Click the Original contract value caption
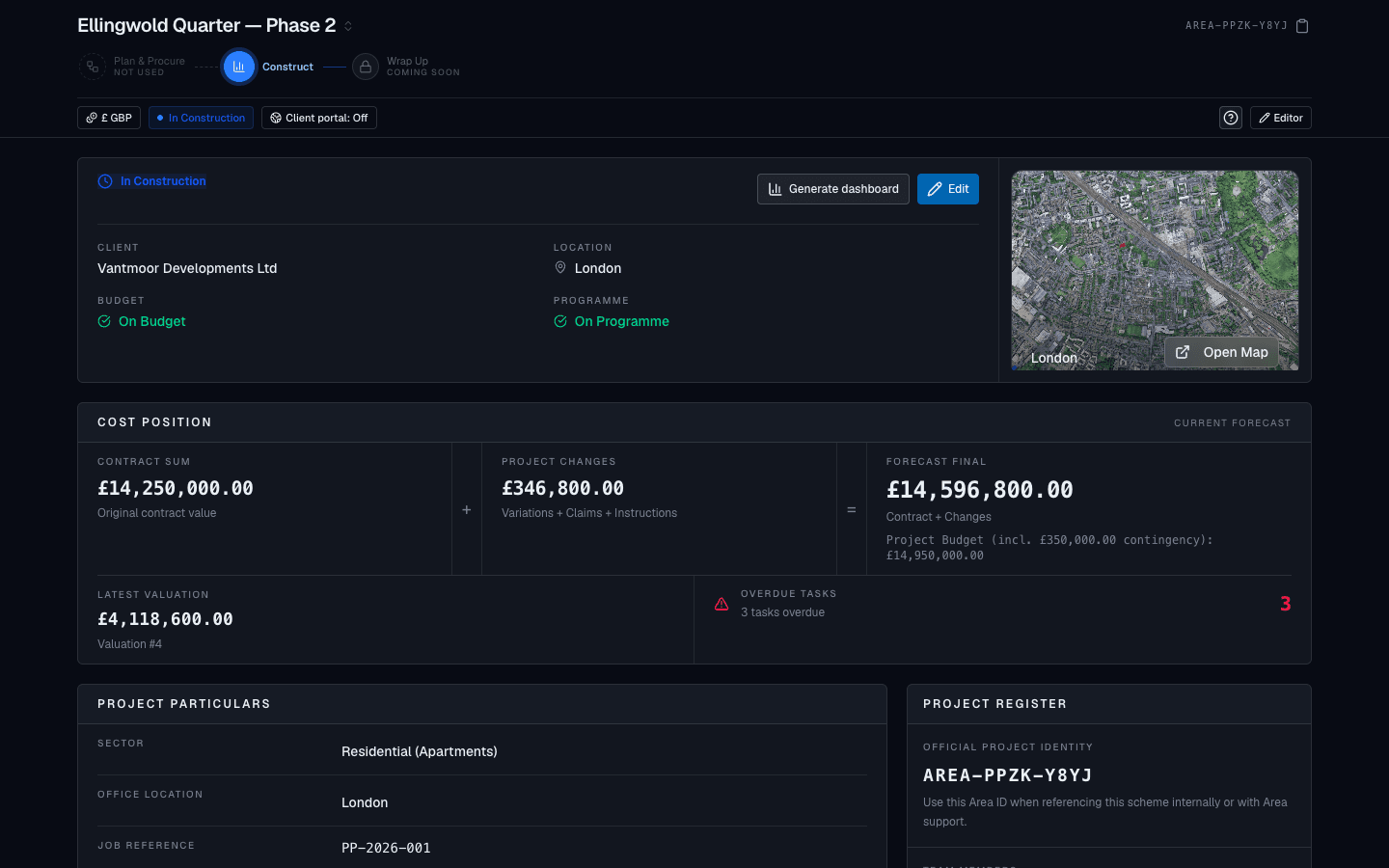Viewport: 1389px width, 868px height. tap(156, 513)
